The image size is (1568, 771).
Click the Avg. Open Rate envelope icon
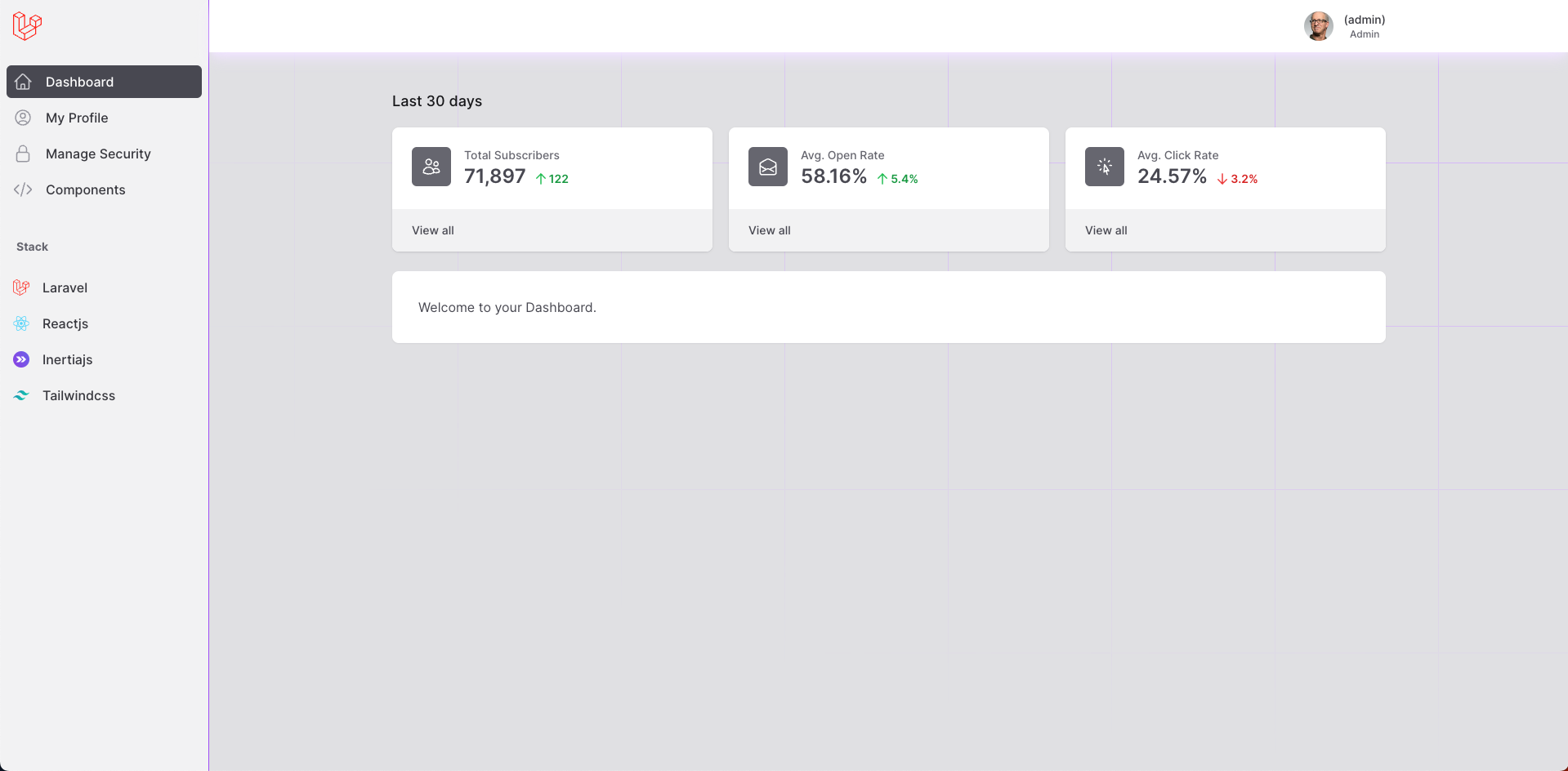(x=768, y=167)
